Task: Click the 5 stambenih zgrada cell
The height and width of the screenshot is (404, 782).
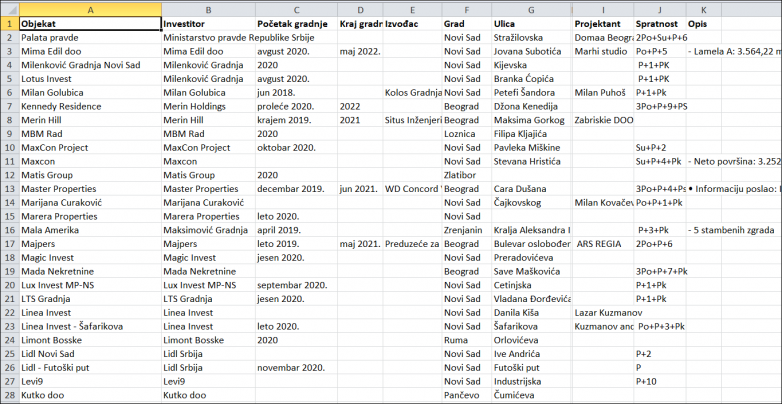Action: pos(735,230)
